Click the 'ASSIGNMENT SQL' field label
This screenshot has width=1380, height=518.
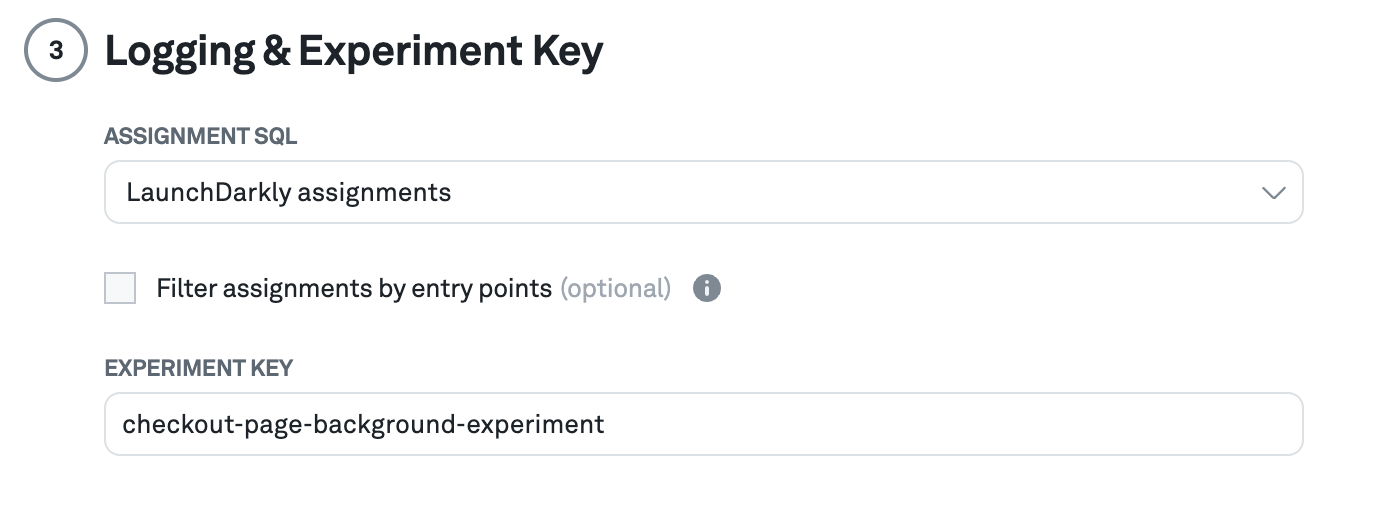(200, 137)
